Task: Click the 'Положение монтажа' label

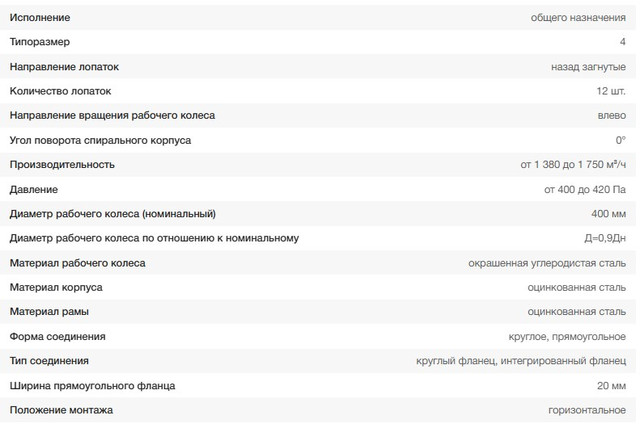Action: point(61,410)
